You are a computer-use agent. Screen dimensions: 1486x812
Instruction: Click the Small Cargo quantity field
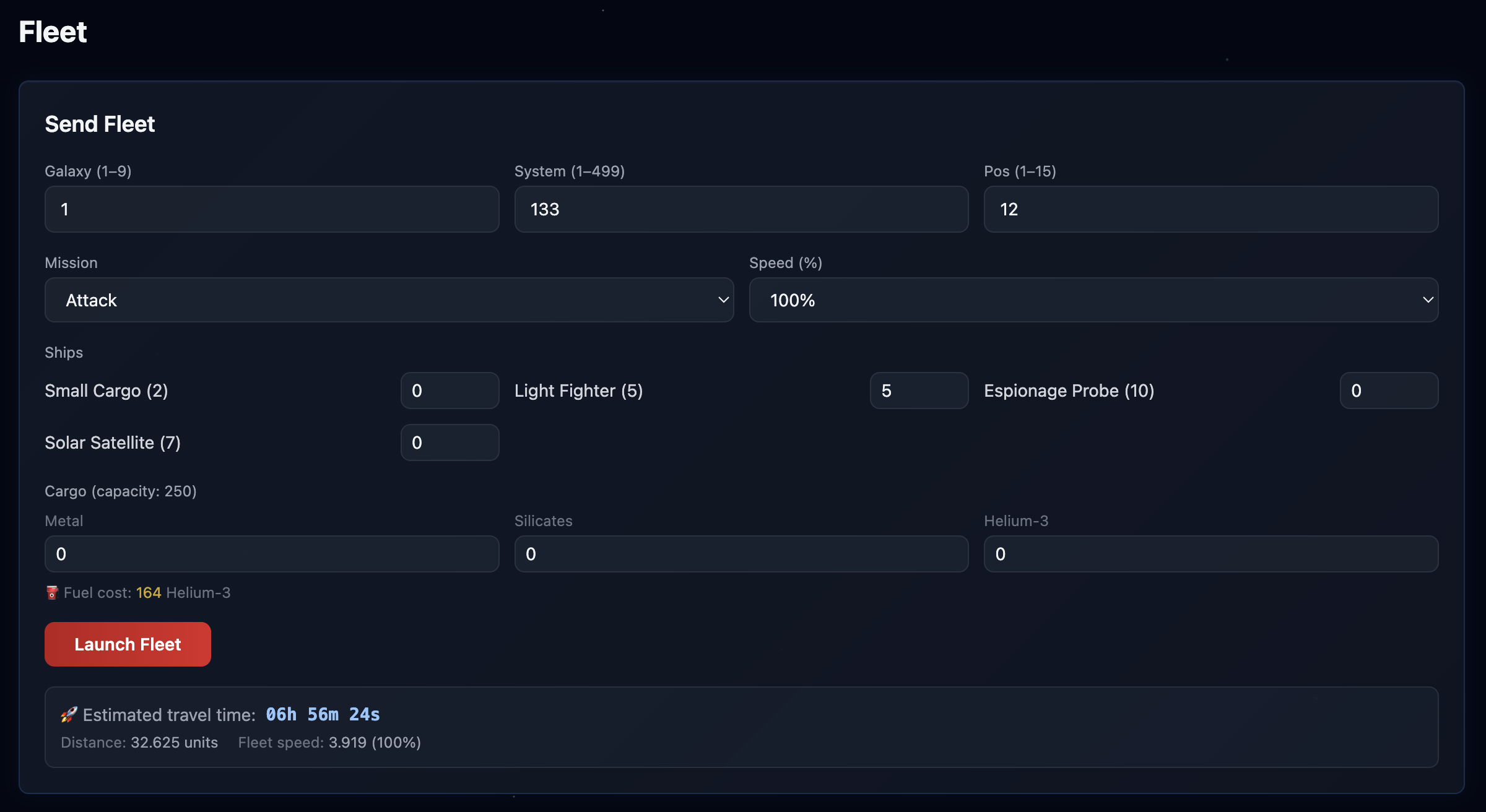pyautogui.click(x=450, y=391)
